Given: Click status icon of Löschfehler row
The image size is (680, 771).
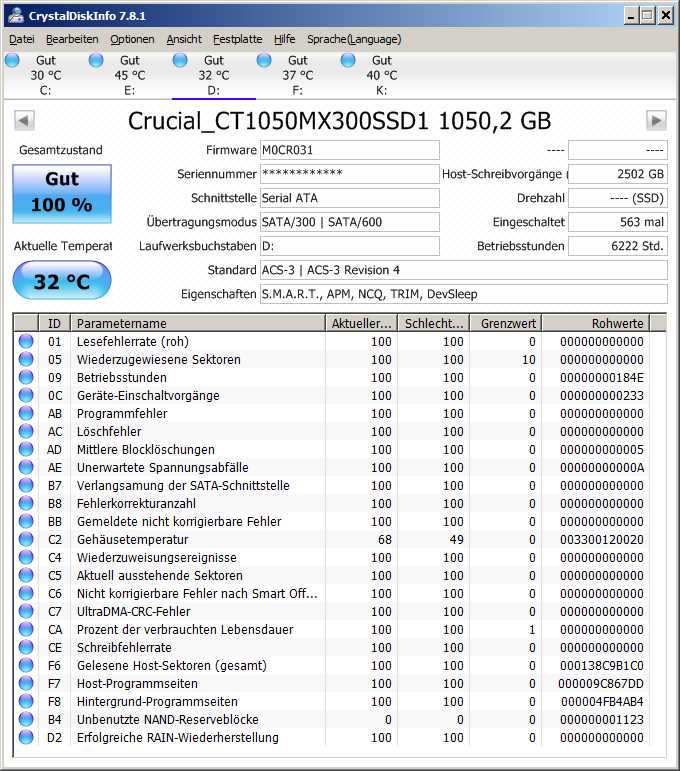Looking at the screenshot, I should tap(26, 431).
